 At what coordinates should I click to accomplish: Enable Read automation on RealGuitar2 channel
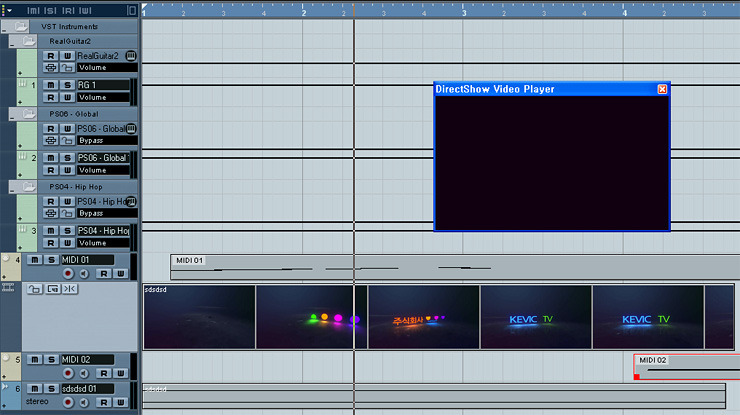tap(50, 56)
